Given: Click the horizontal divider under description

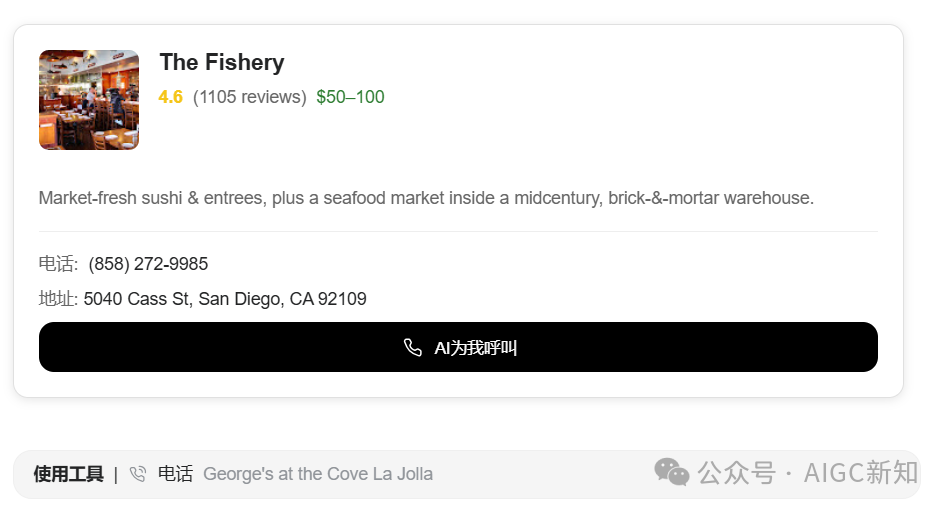Looking at the screenshot, I should [x=458, y=231].
